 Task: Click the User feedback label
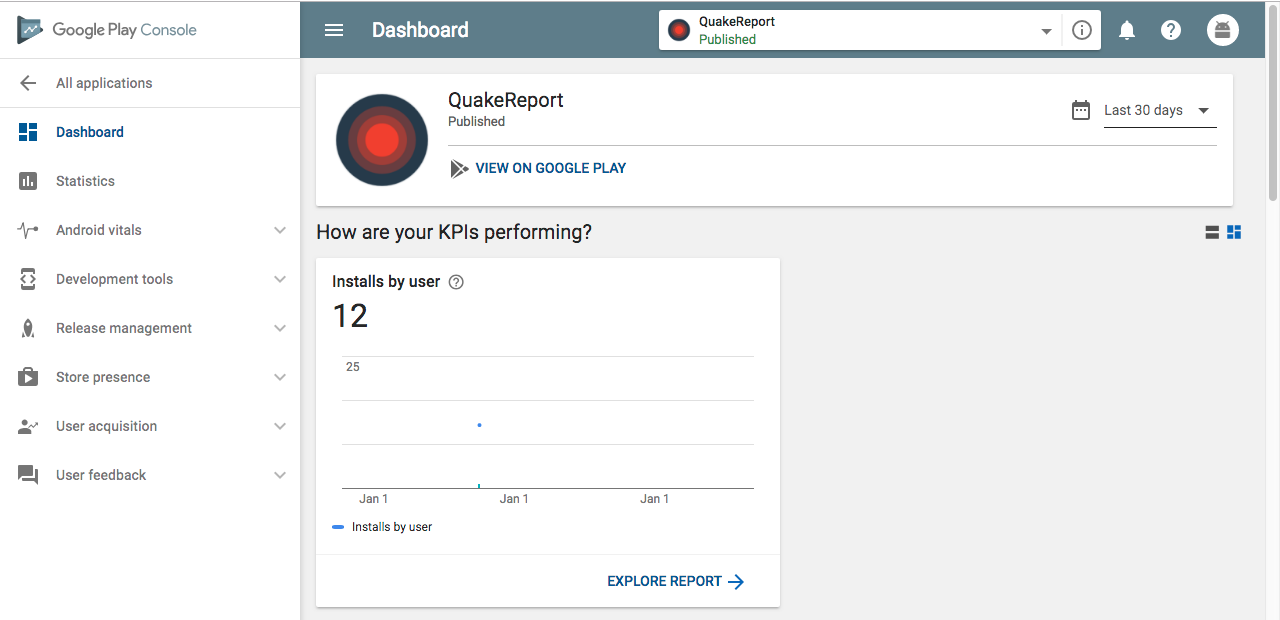[x=101, y=475]
